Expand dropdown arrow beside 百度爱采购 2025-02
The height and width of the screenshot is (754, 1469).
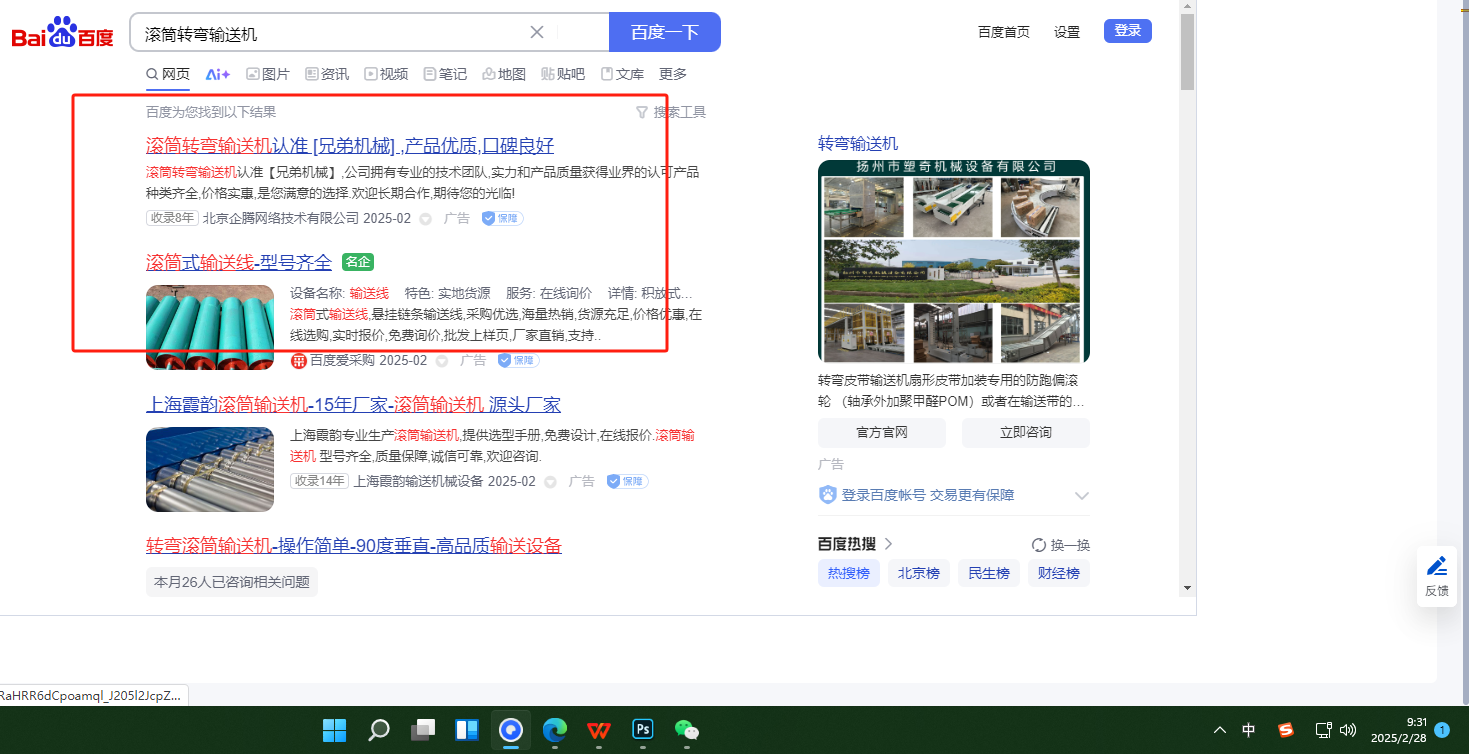point(442,361)
